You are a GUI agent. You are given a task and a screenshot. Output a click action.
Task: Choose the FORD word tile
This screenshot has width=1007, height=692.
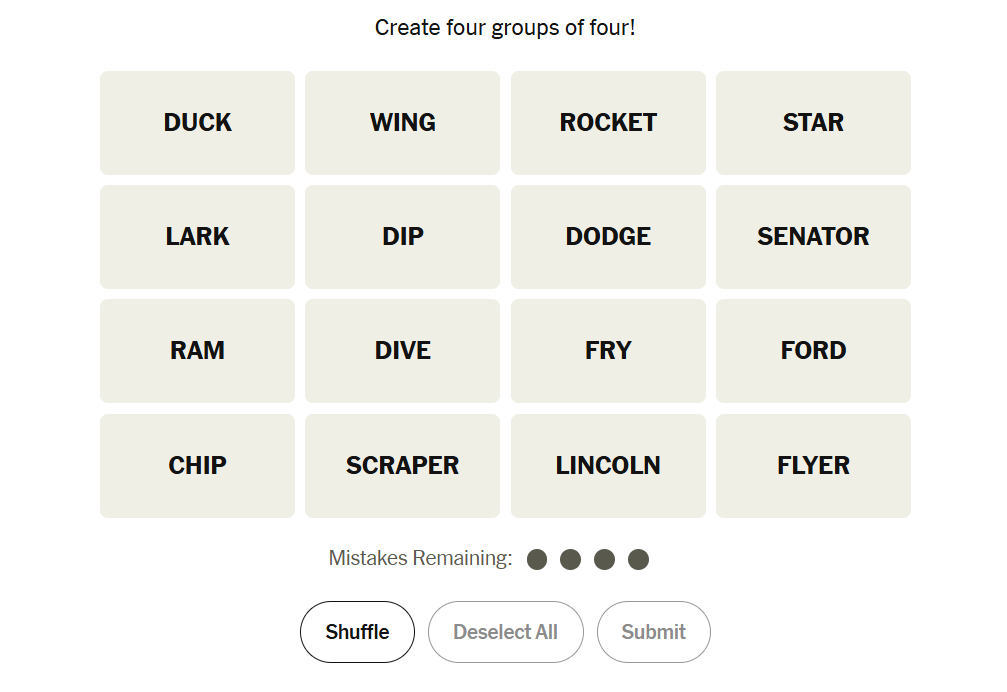coord(813,351)
